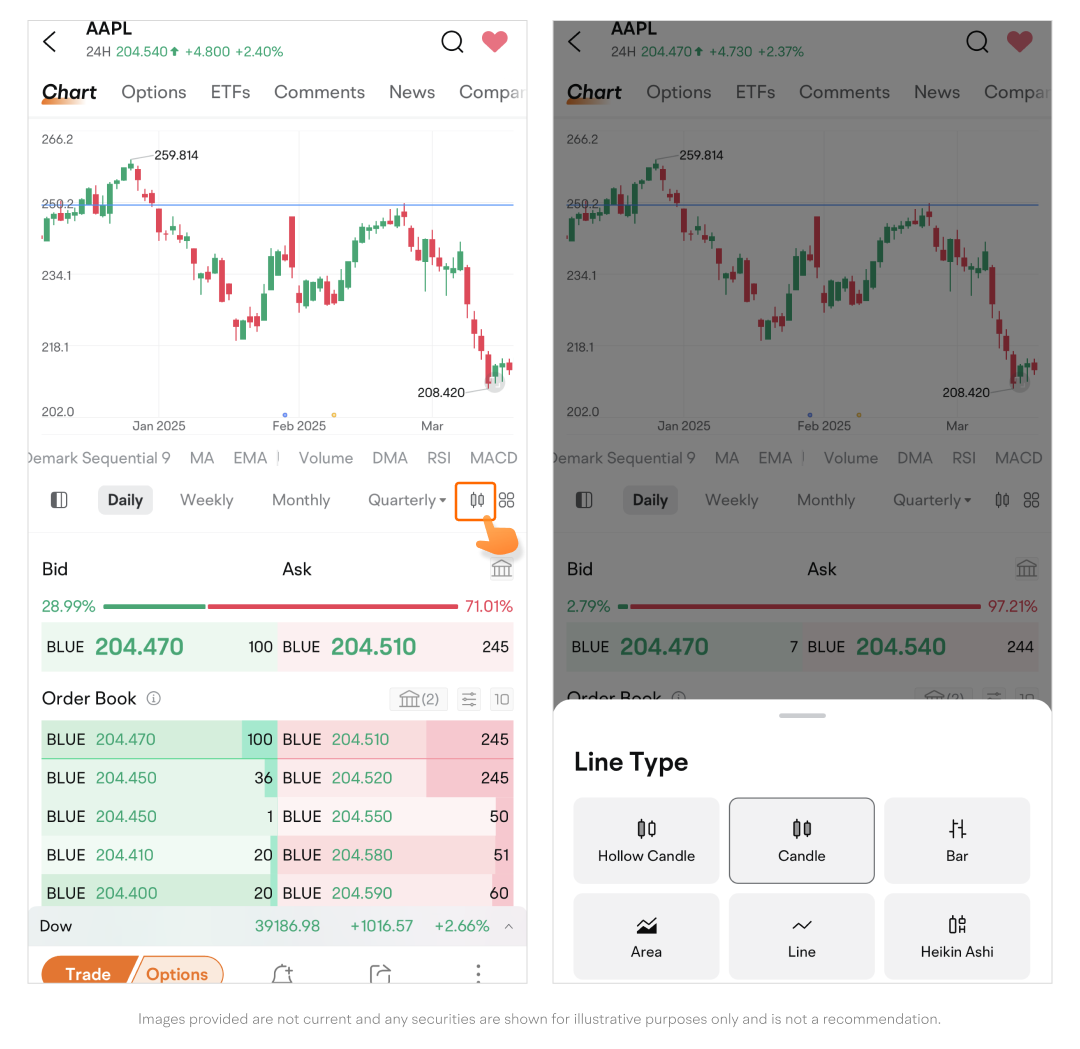Screen dimensions: 1080x1049
Task: Open the Order Book filter settings icon
Action: [x=468, y=699]
